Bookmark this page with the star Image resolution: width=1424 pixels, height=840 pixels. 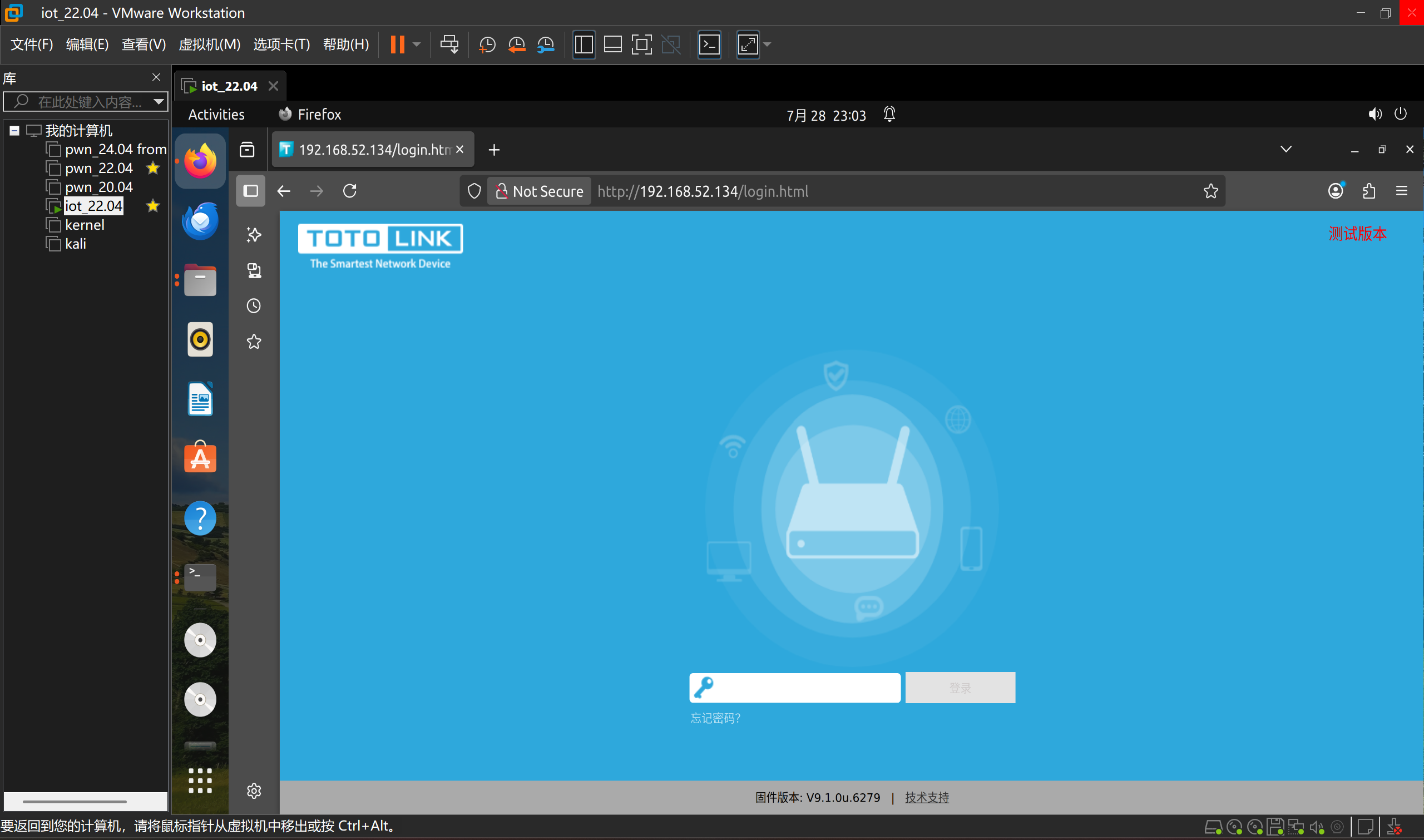click(1210, 191)
